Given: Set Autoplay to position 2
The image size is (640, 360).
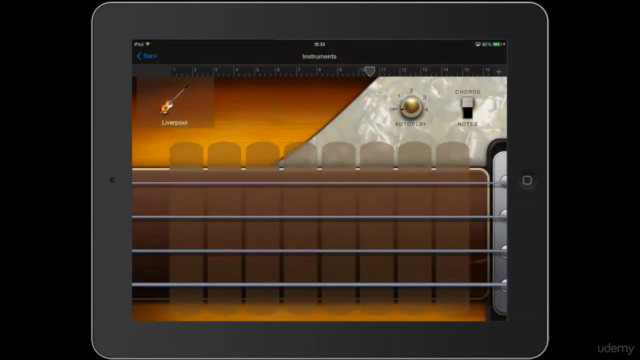Looking at the screenshot, I should 411,91.
